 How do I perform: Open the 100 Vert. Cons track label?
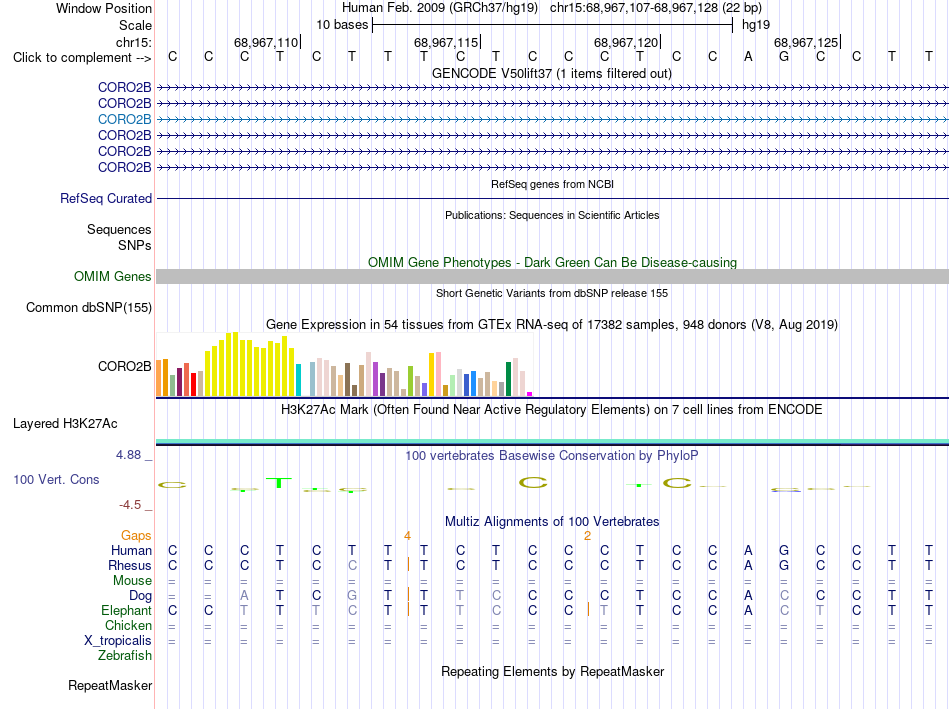point(56,479)
